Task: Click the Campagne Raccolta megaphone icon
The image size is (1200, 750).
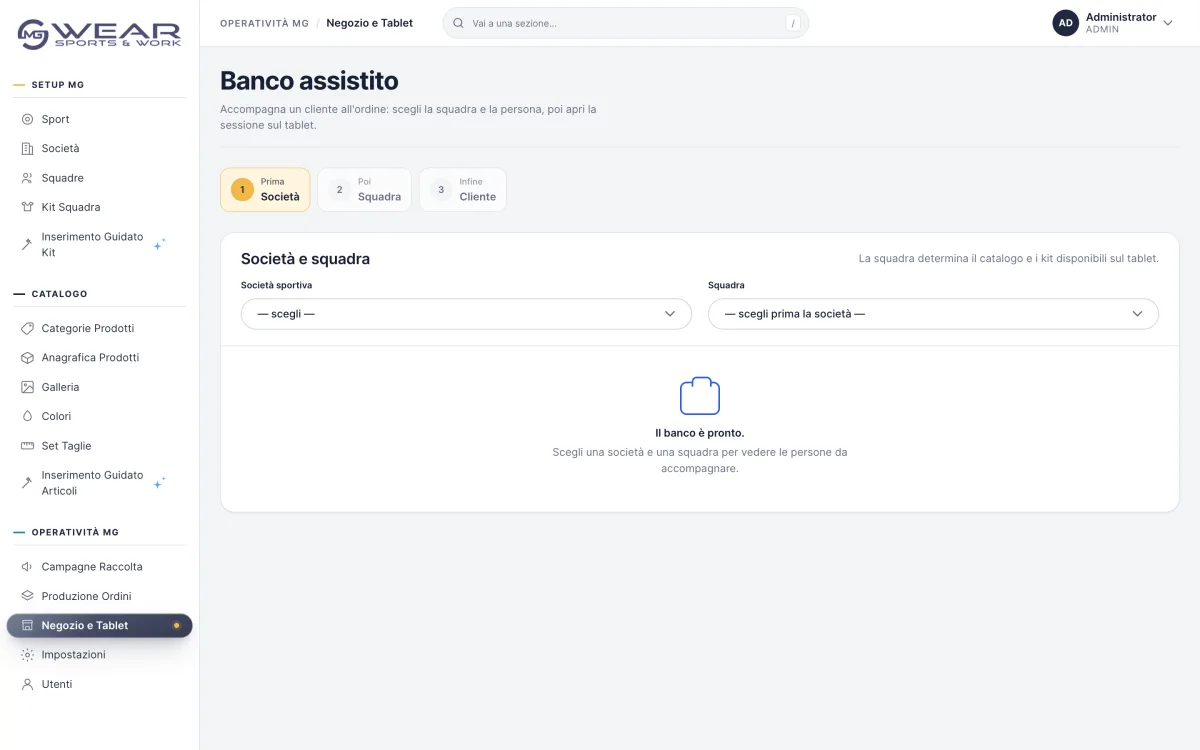Action: coord(27,567)
